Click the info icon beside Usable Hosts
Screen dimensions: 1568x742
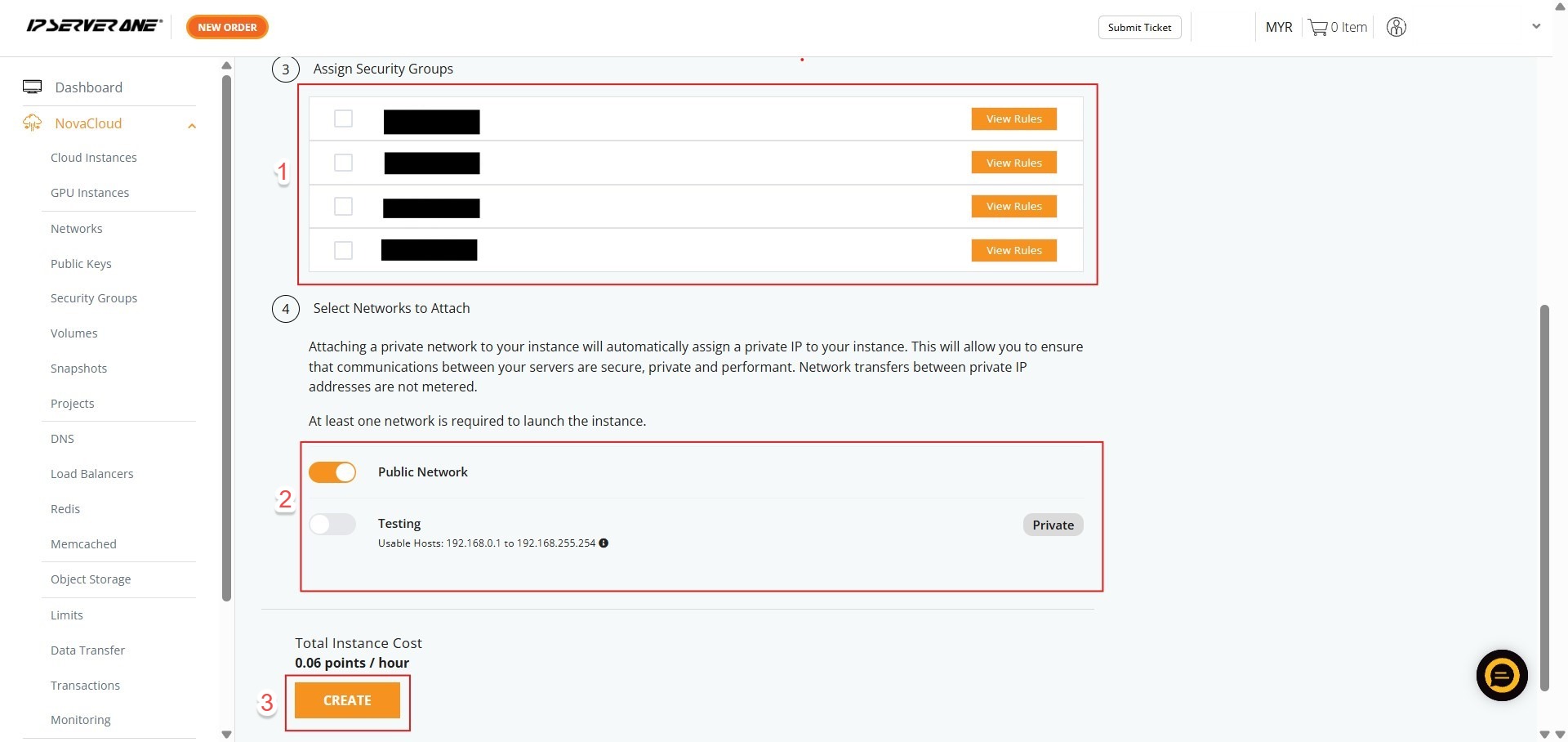tap(604, 543)
